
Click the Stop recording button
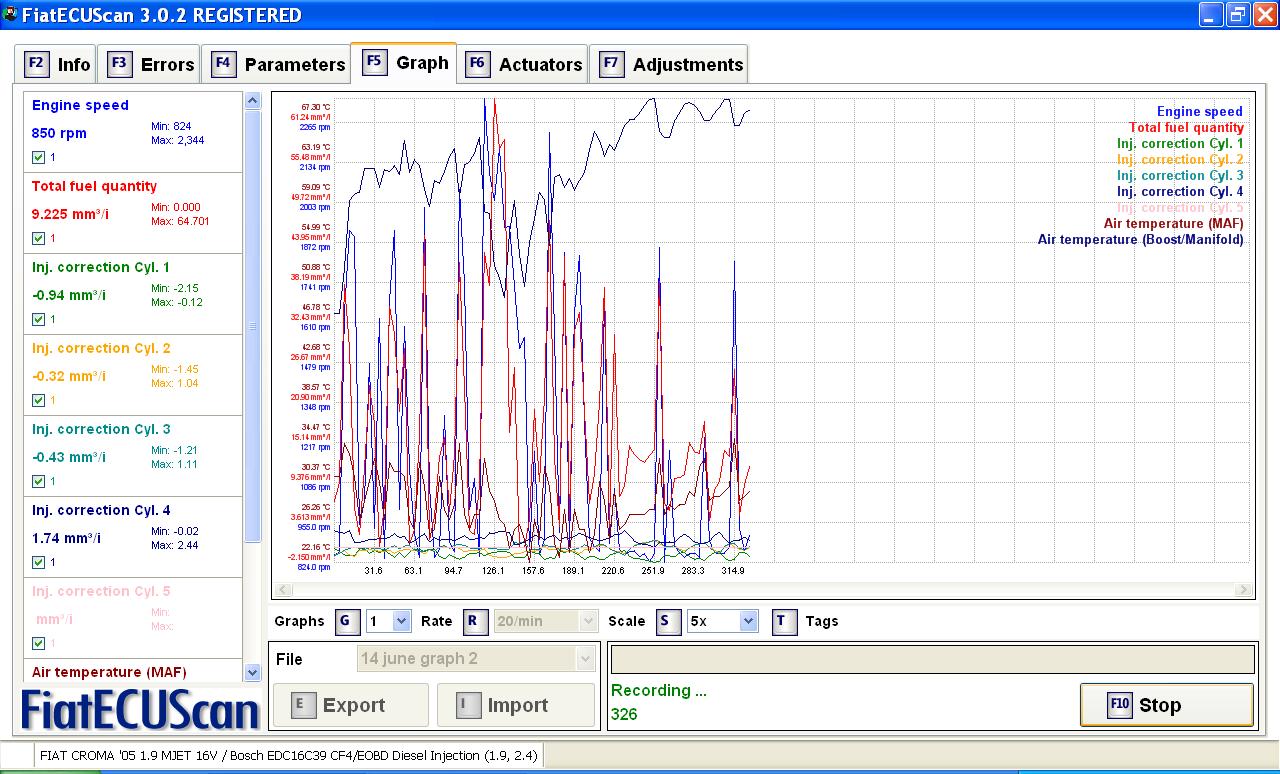(1166, 705)
